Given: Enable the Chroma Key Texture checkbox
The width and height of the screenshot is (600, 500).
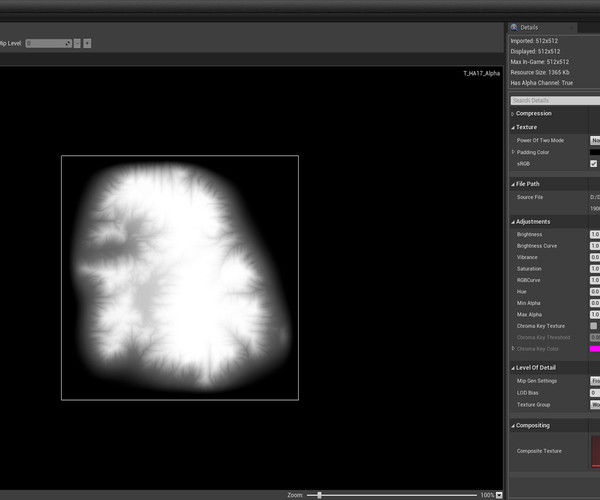Looking at the screenshot, I should pyautogui.click(x=594, y=326).
